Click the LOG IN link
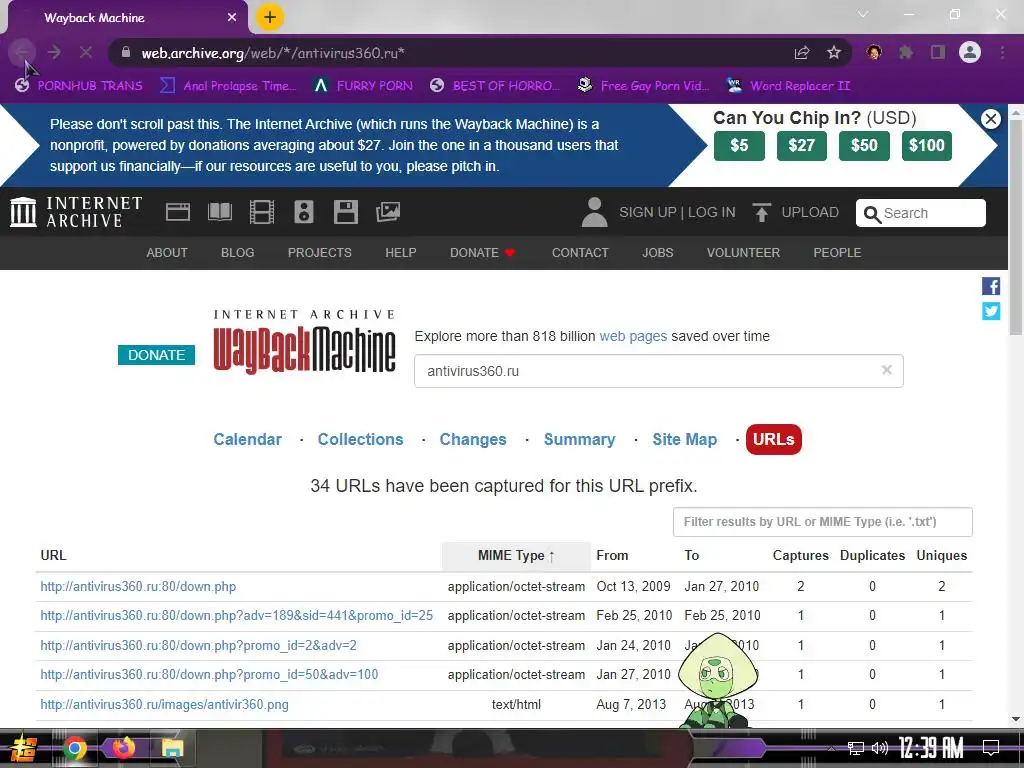The image size is (1024, 768). pos(711,212)
